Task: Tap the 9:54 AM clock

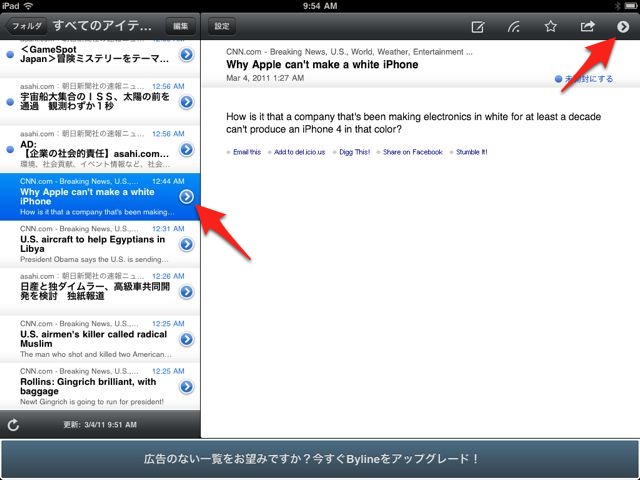Action: click(x=320, y=6)
